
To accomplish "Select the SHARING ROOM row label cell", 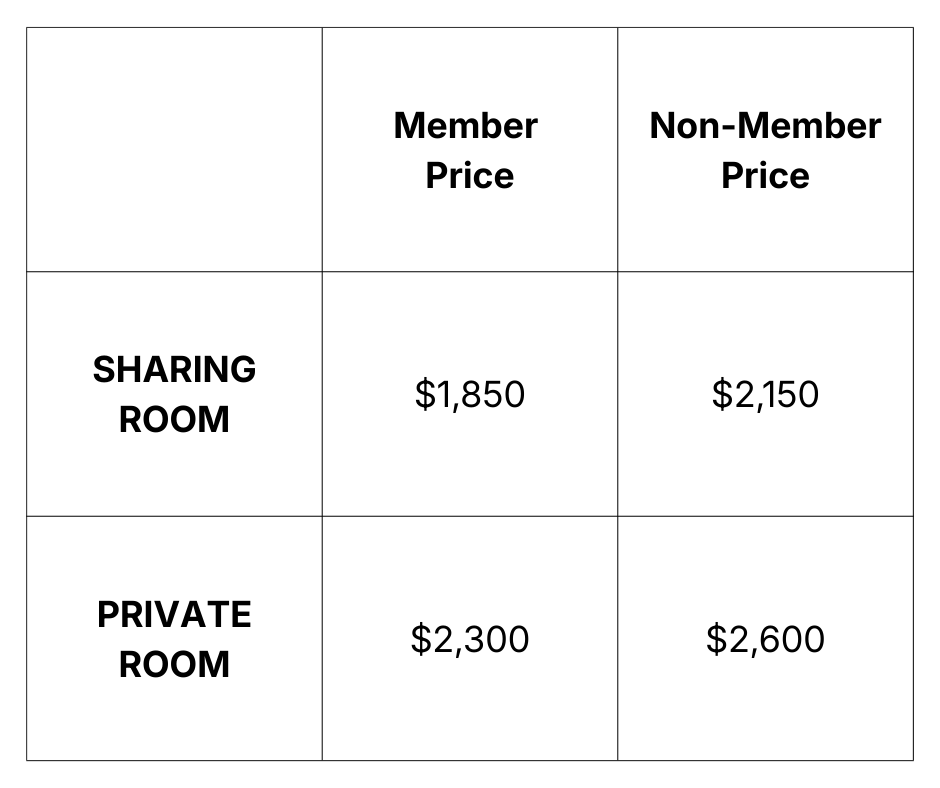I will [x=174, y=394].
